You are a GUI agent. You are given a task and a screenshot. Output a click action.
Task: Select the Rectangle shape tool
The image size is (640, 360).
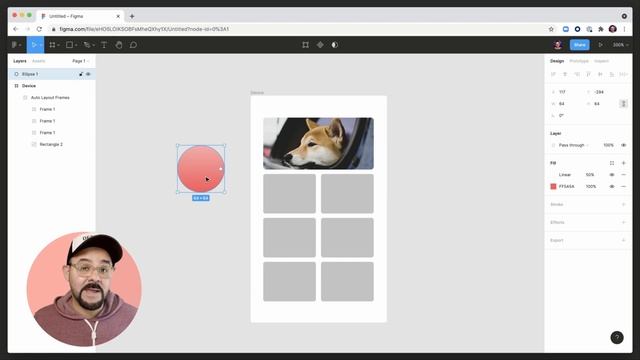[x=69, y=45]
